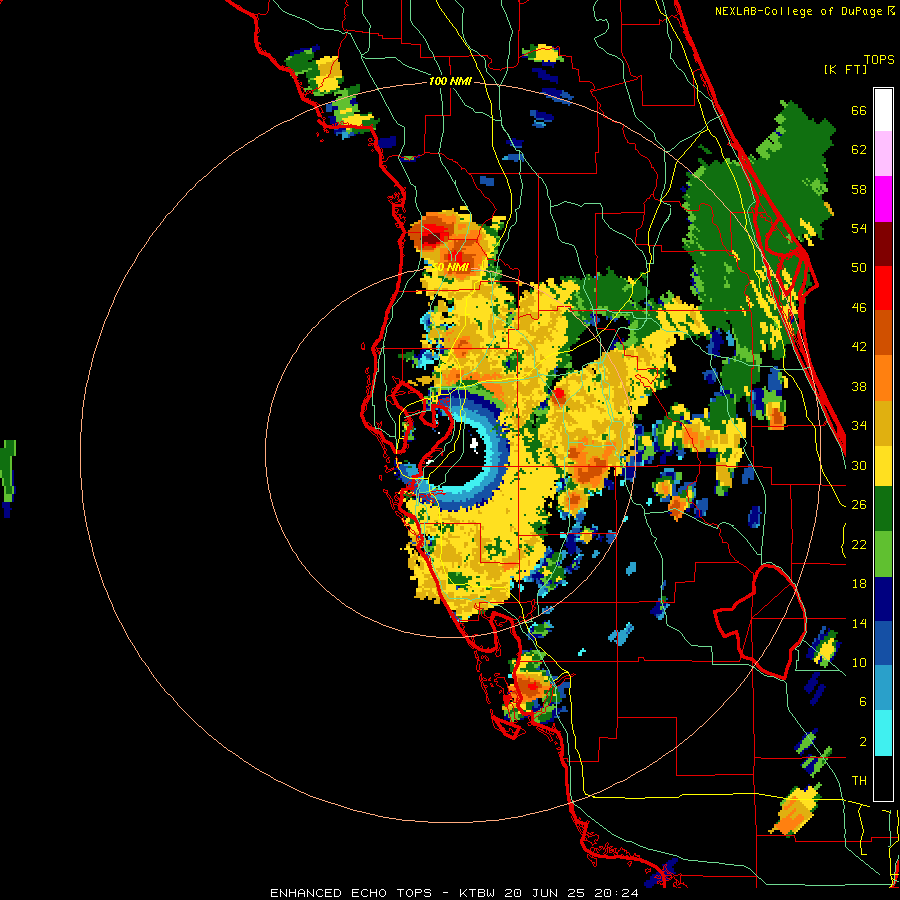The width and height of the screenshot is (900, 900).
Task: Click the 50 NMI range ring label
Action: pos(451,267)
